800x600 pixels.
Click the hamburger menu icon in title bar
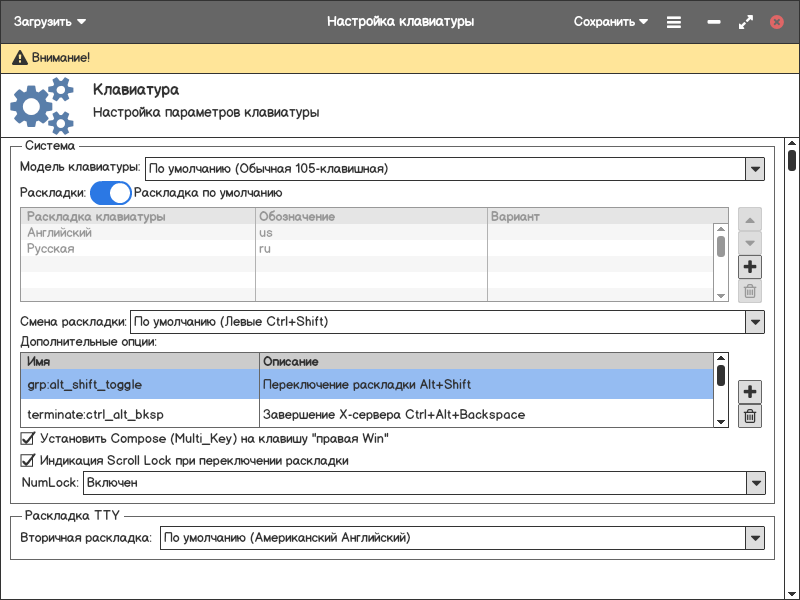[x=674, y=22]
